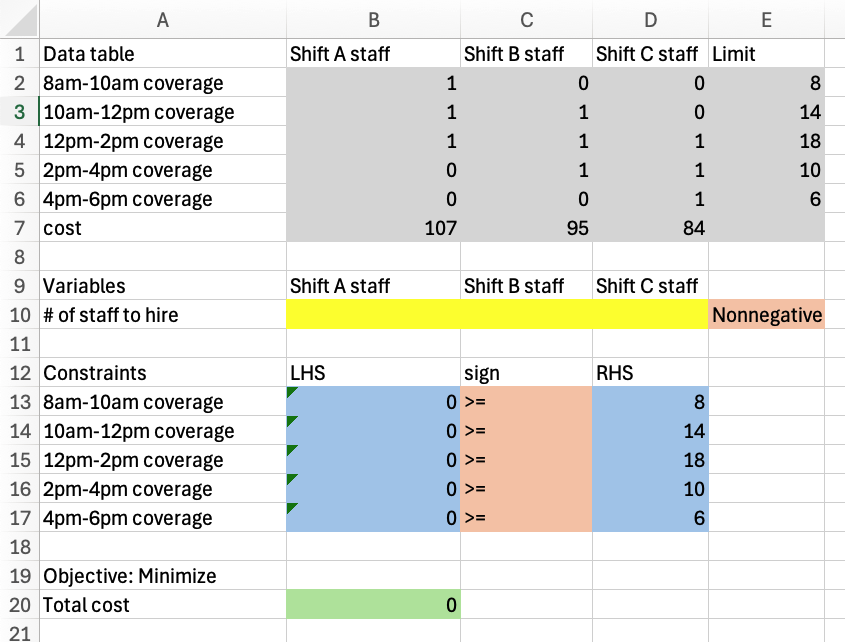This screenshot has height=642, width=845.
Task: Select row header 19
Action: (x=19, y=576)
